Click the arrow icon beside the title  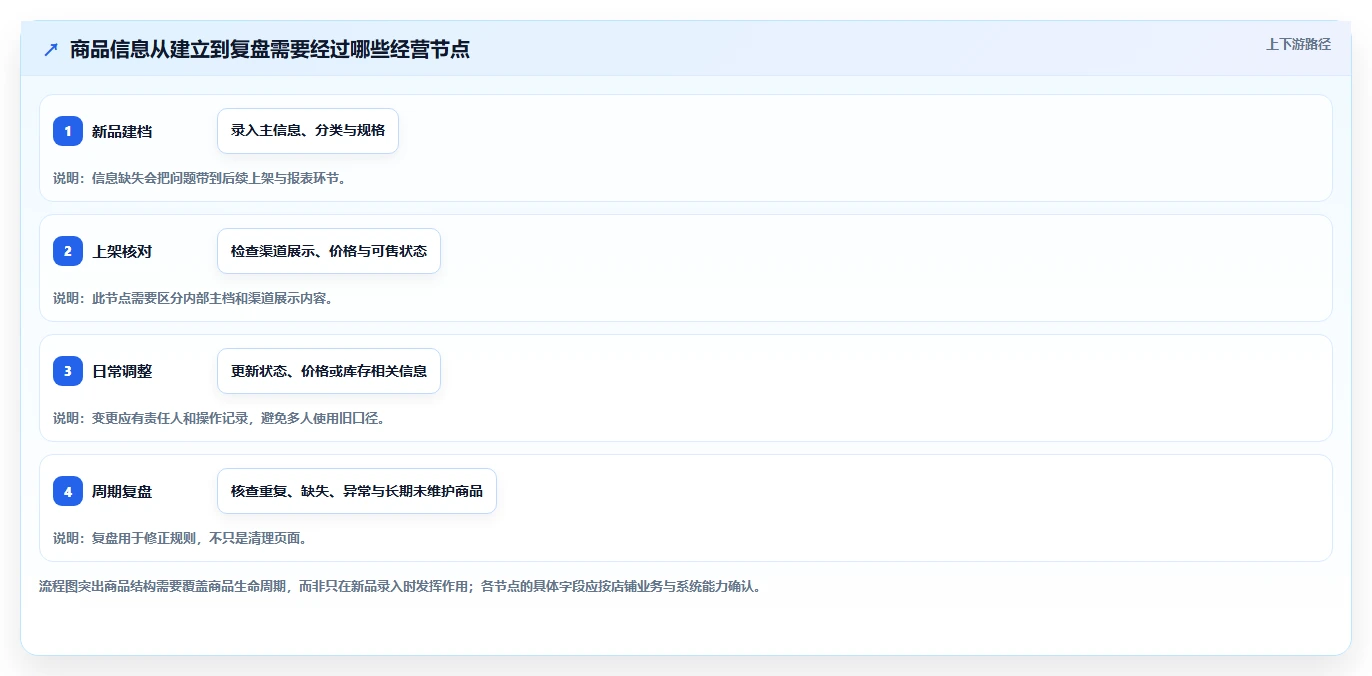(x=51, y=49)
